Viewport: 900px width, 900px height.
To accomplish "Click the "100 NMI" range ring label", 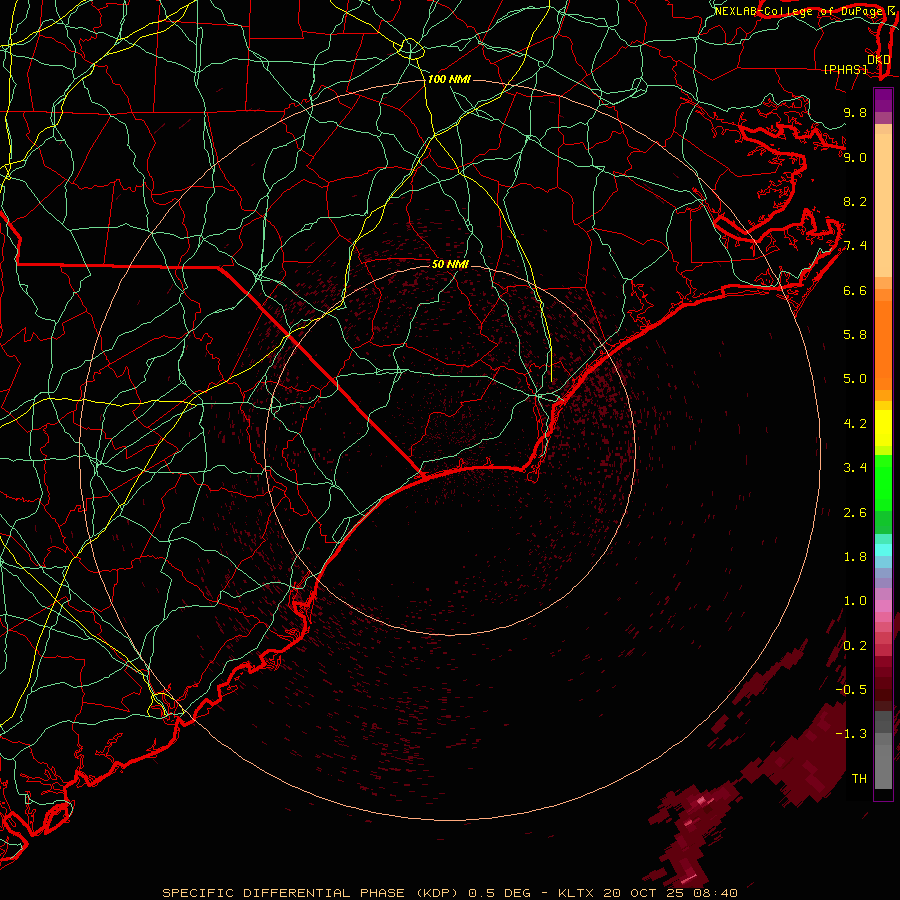I will point(449,79).
